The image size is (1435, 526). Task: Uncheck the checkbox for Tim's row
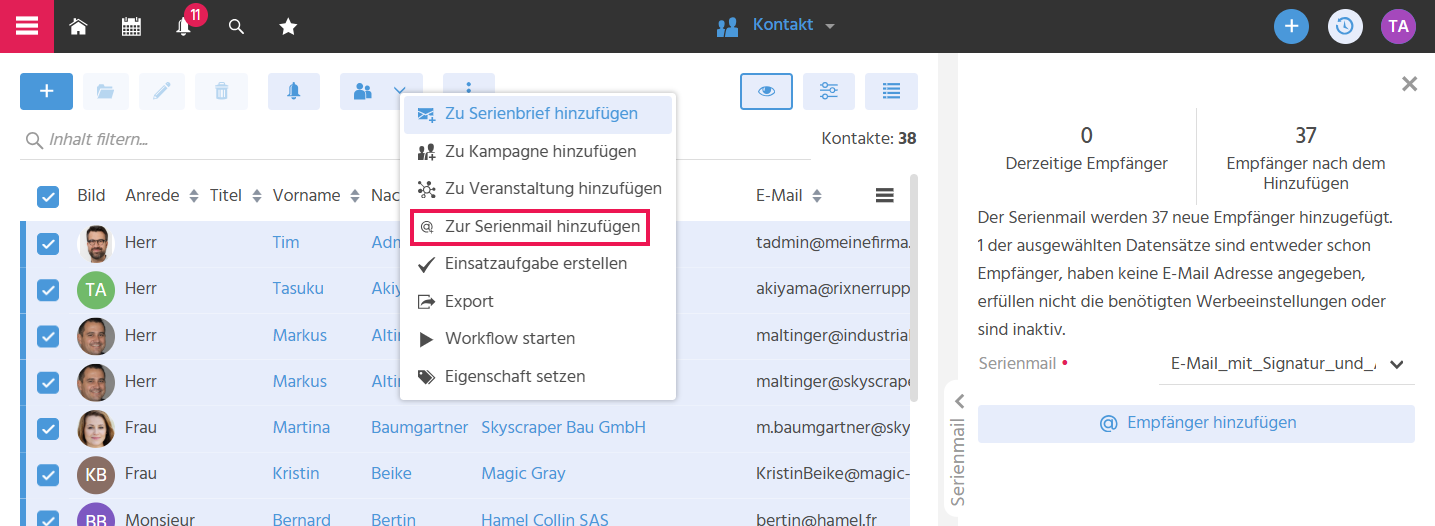tap(48, 243)
